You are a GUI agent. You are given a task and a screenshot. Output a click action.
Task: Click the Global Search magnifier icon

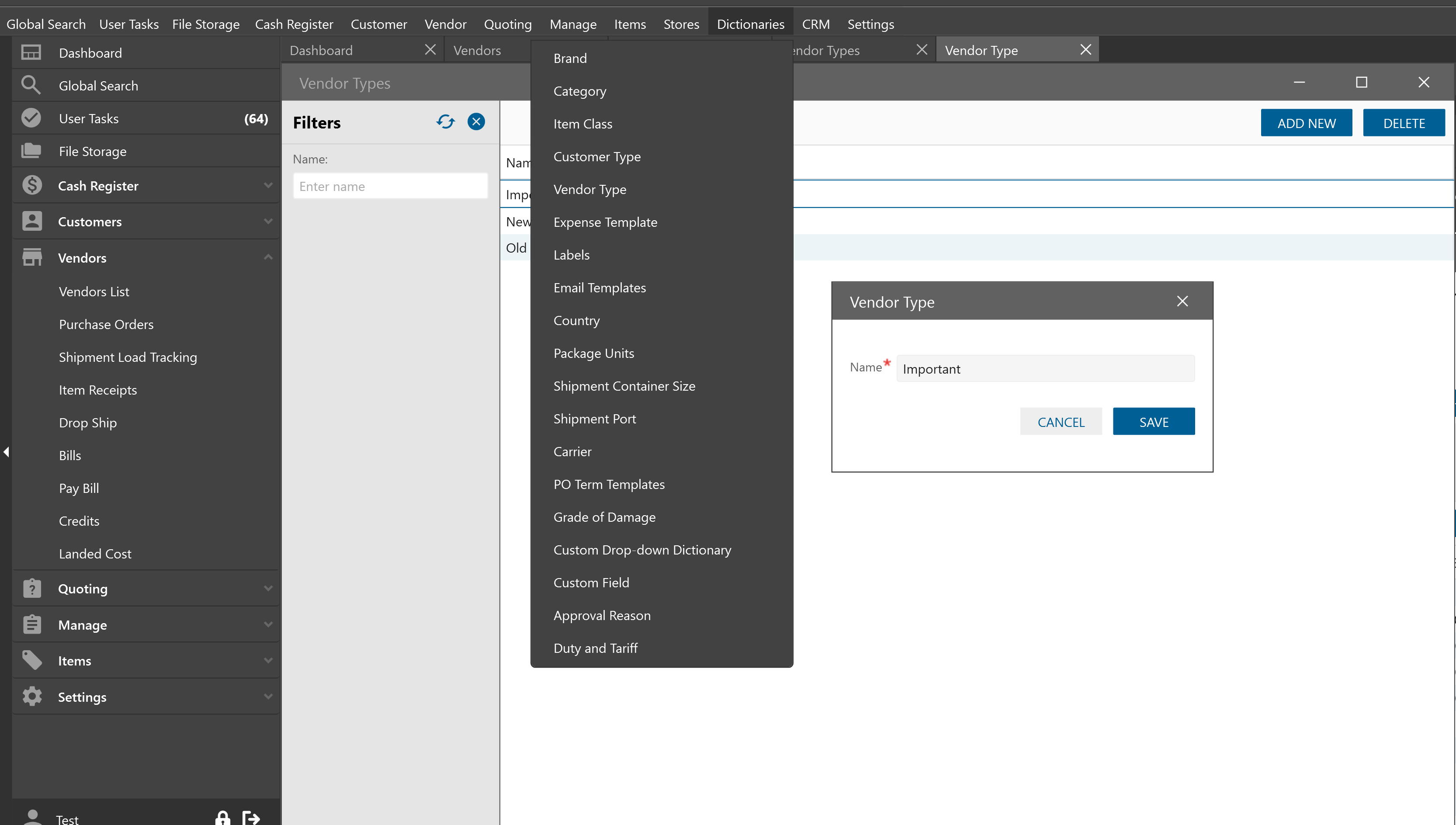pos(31,86)
